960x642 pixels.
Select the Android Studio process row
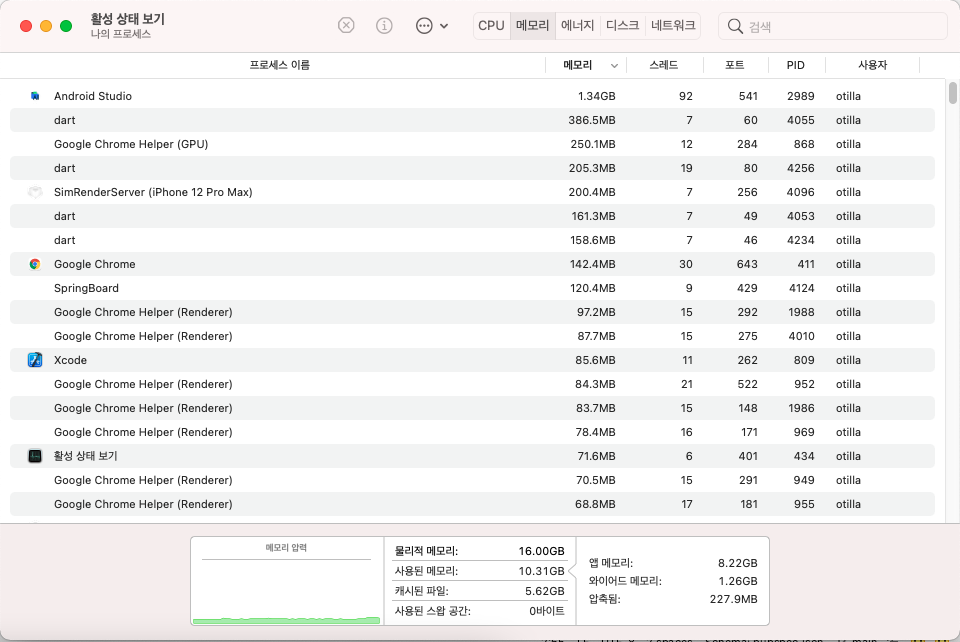472,96
